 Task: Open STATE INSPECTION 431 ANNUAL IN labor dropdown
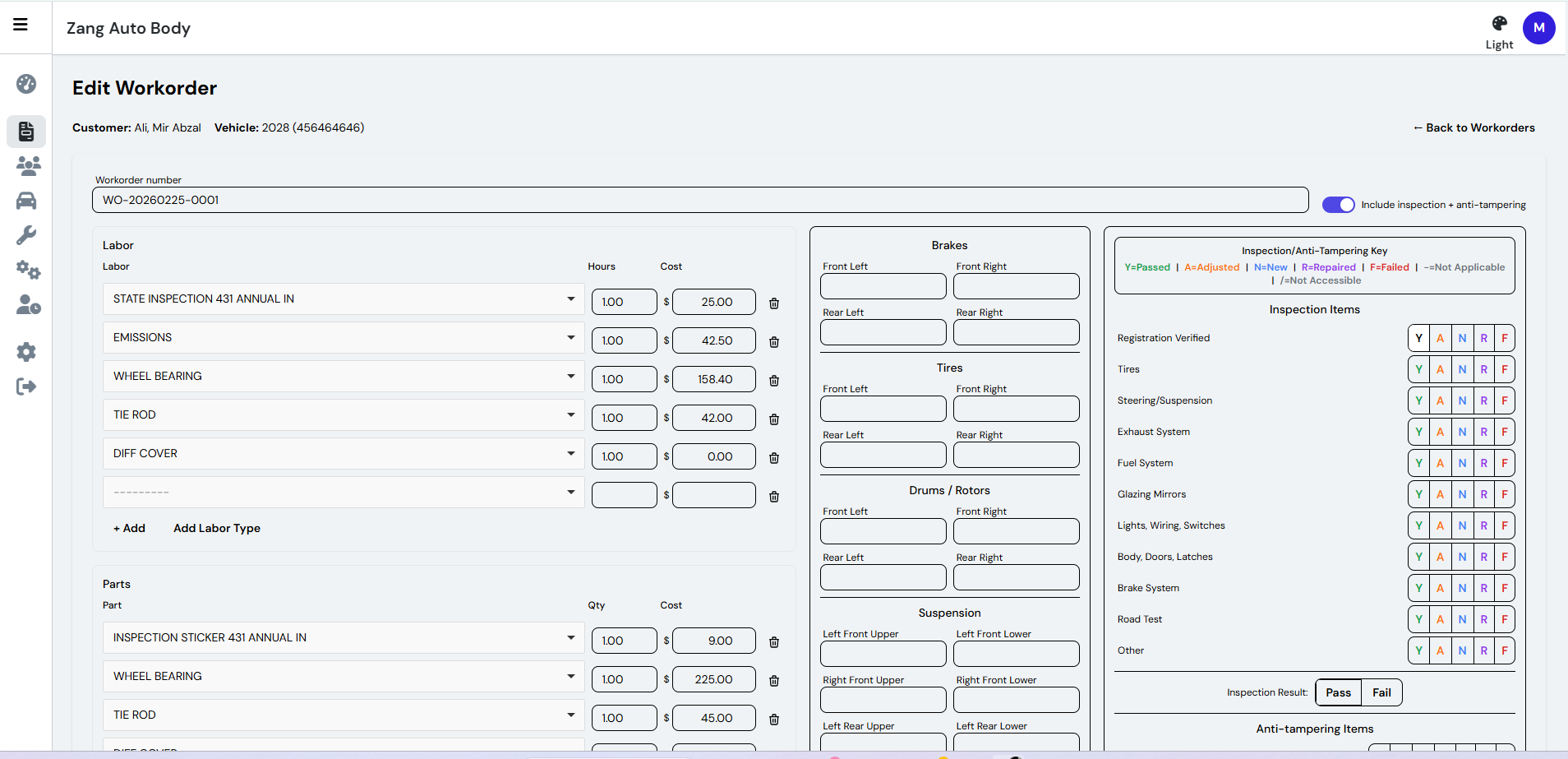(x=344, y=299)
